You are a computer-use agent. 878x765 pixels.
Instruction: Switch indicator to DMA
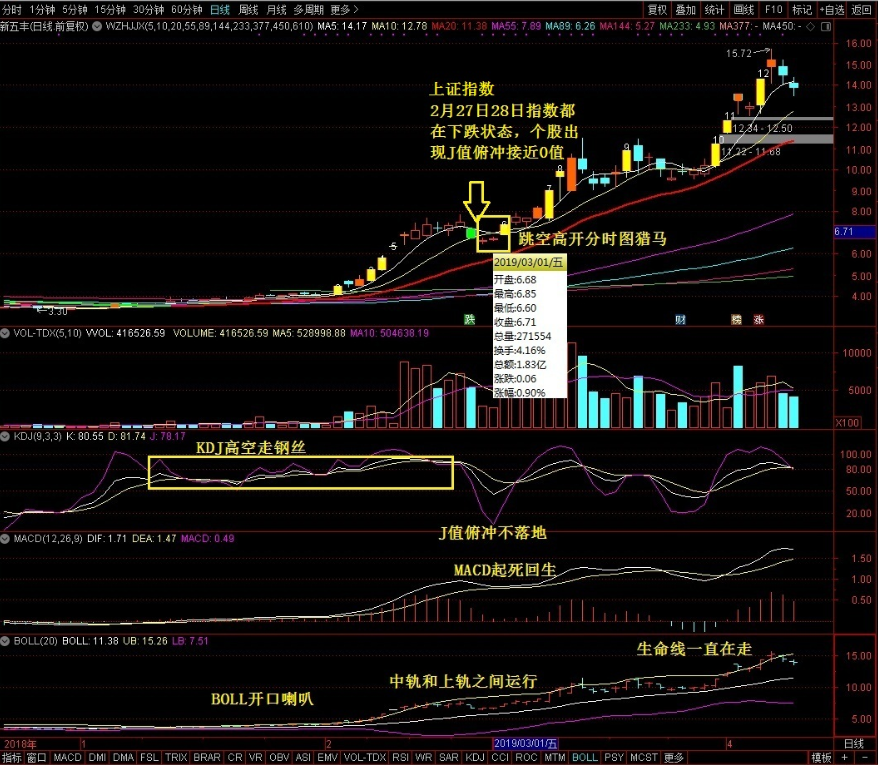124,758
